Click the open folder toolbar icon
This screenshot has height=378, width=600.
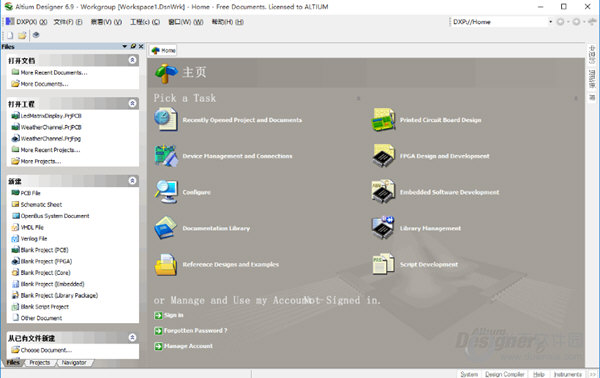point(22,36)
